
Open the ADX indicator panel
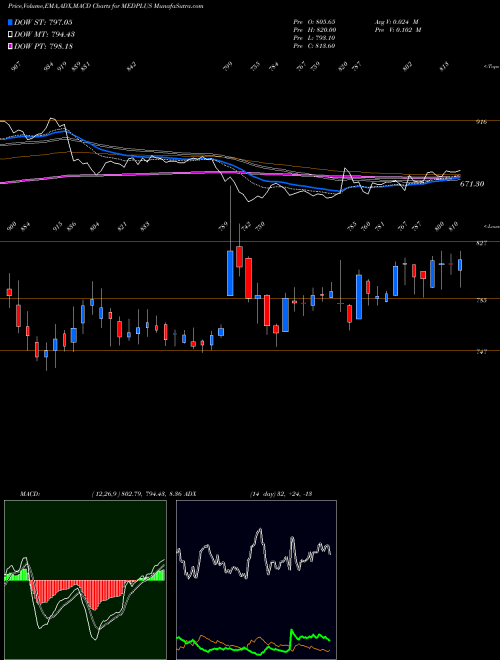(256, 580)
